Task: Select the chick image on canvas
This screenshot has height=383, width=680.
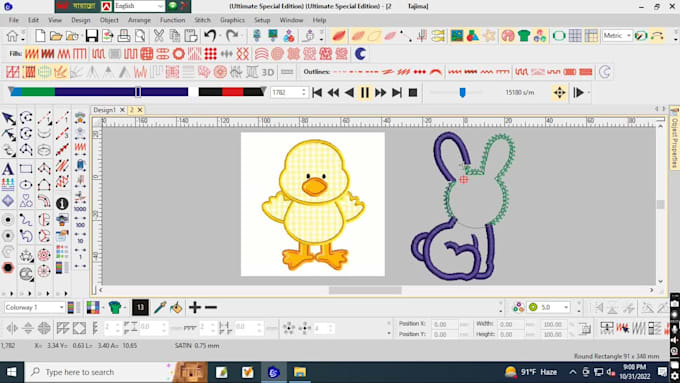Action: point(313,204)
